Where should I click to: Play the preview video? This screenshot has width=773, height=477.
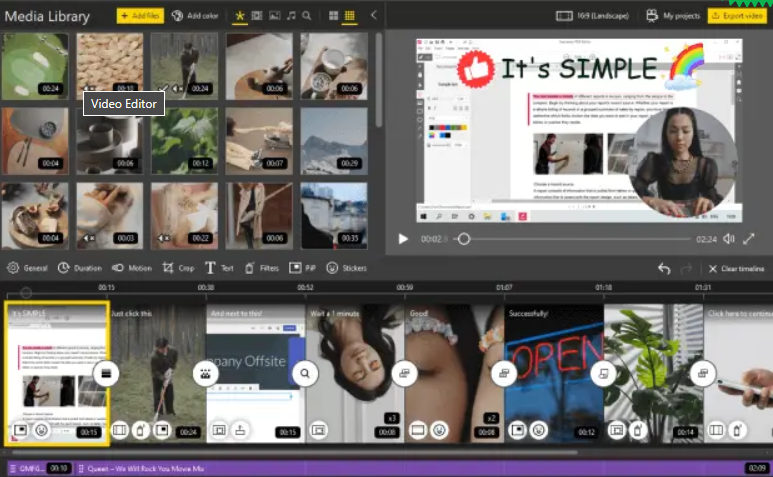[403, 239]
